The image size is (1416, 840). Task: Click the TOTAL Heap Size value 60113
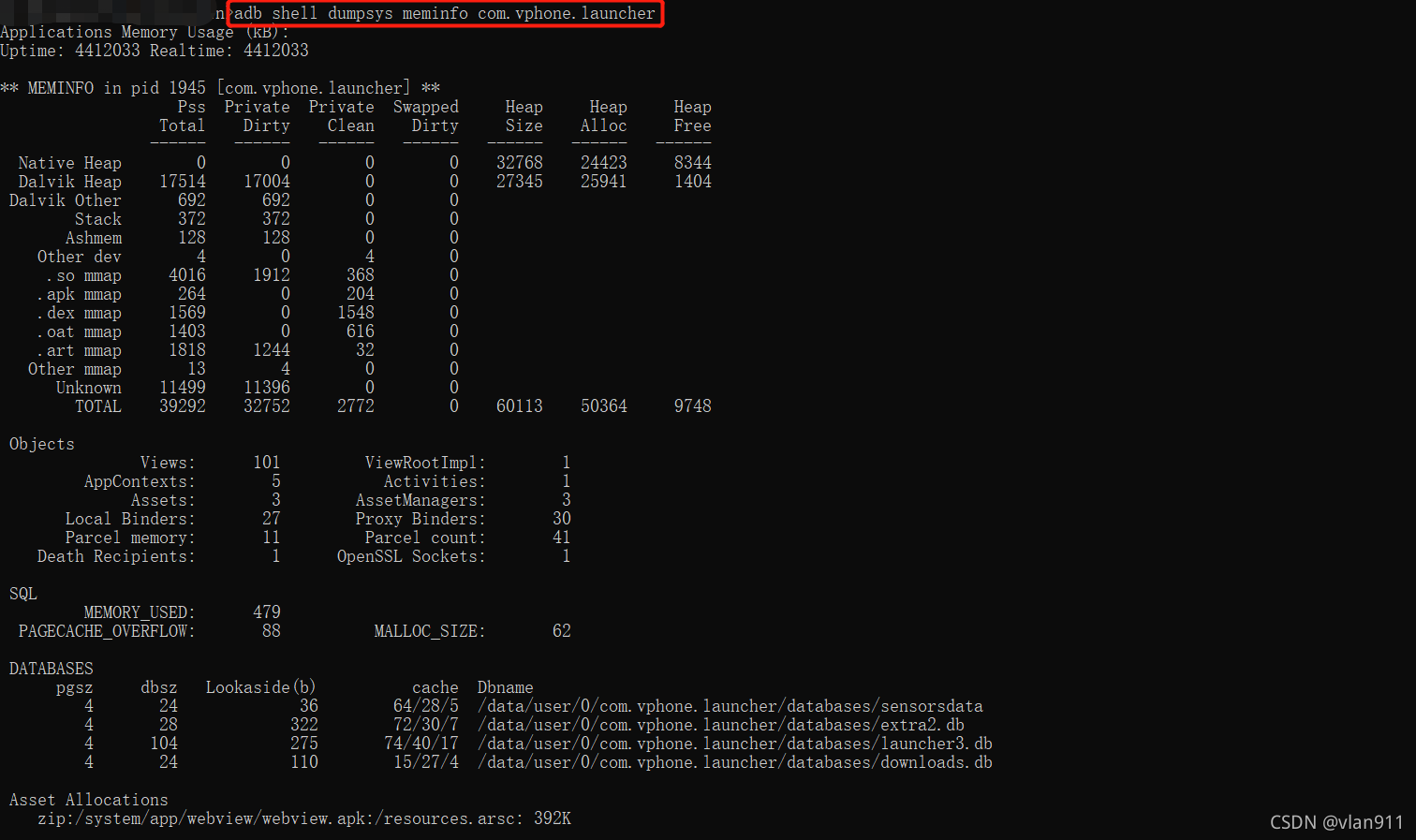point(520,406)
